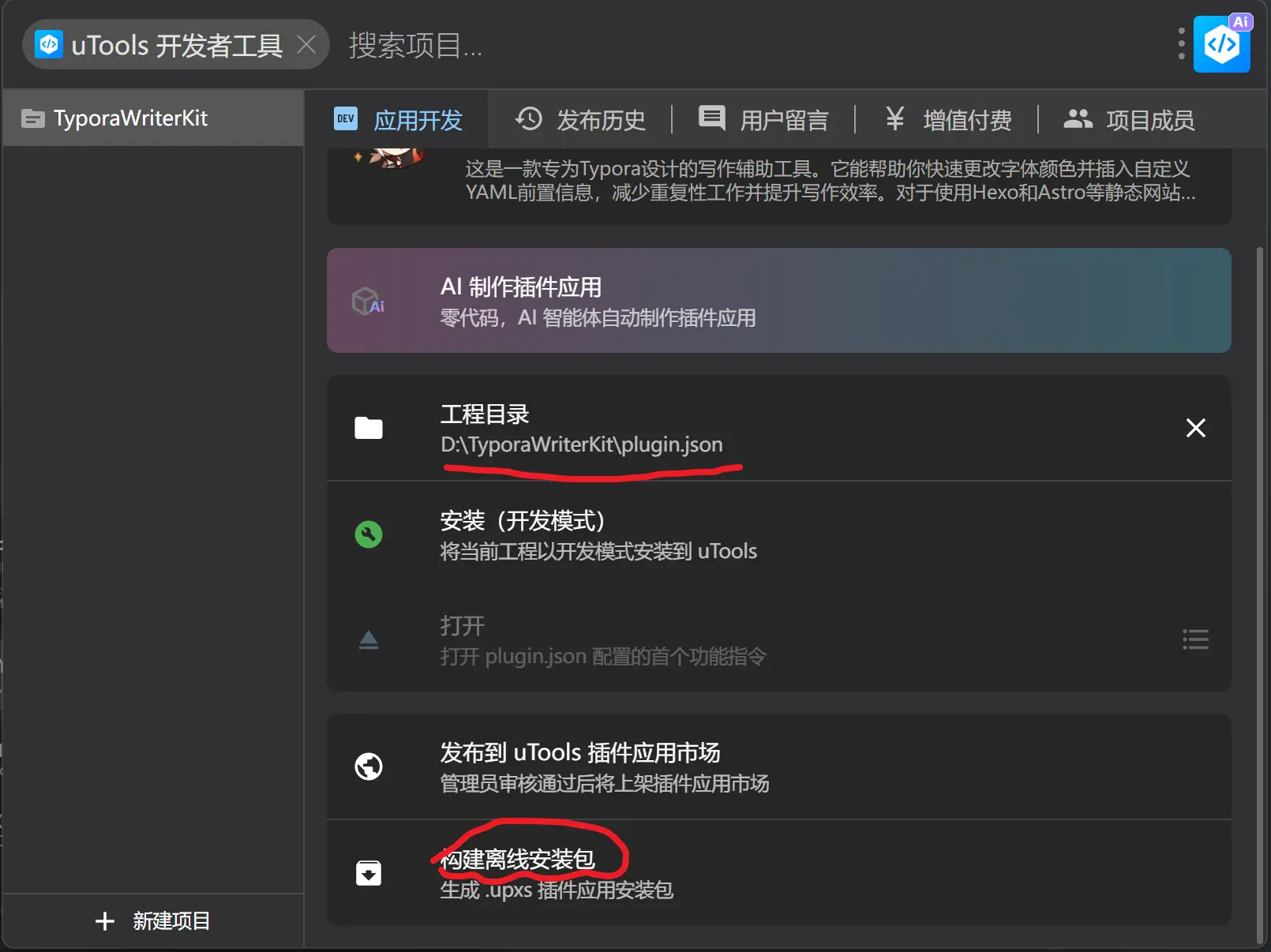Click the DEV icon on 应用开发 tab

tap(346, 118)
